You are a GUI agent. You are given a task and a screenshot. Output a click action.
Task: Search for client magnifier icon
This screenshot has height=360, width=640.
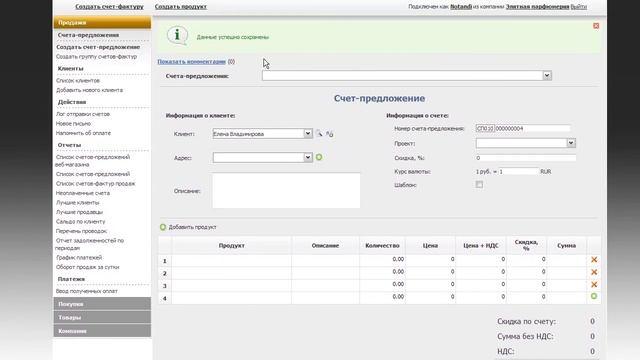[319, 133]
